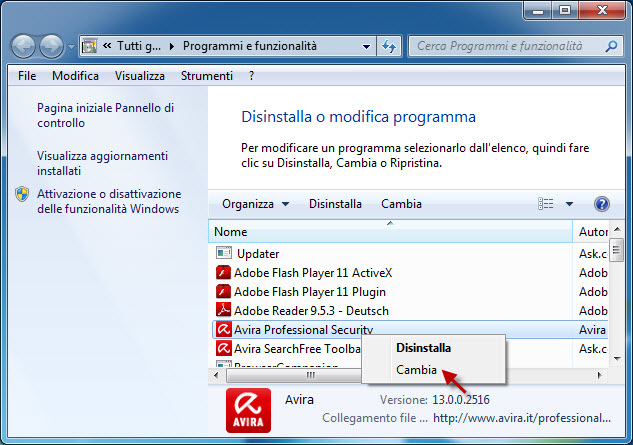This screenshot has width=633, height=445.
Task: Click the Avira SearchFree Toolbar icon
Action: (x=223, y=348)
